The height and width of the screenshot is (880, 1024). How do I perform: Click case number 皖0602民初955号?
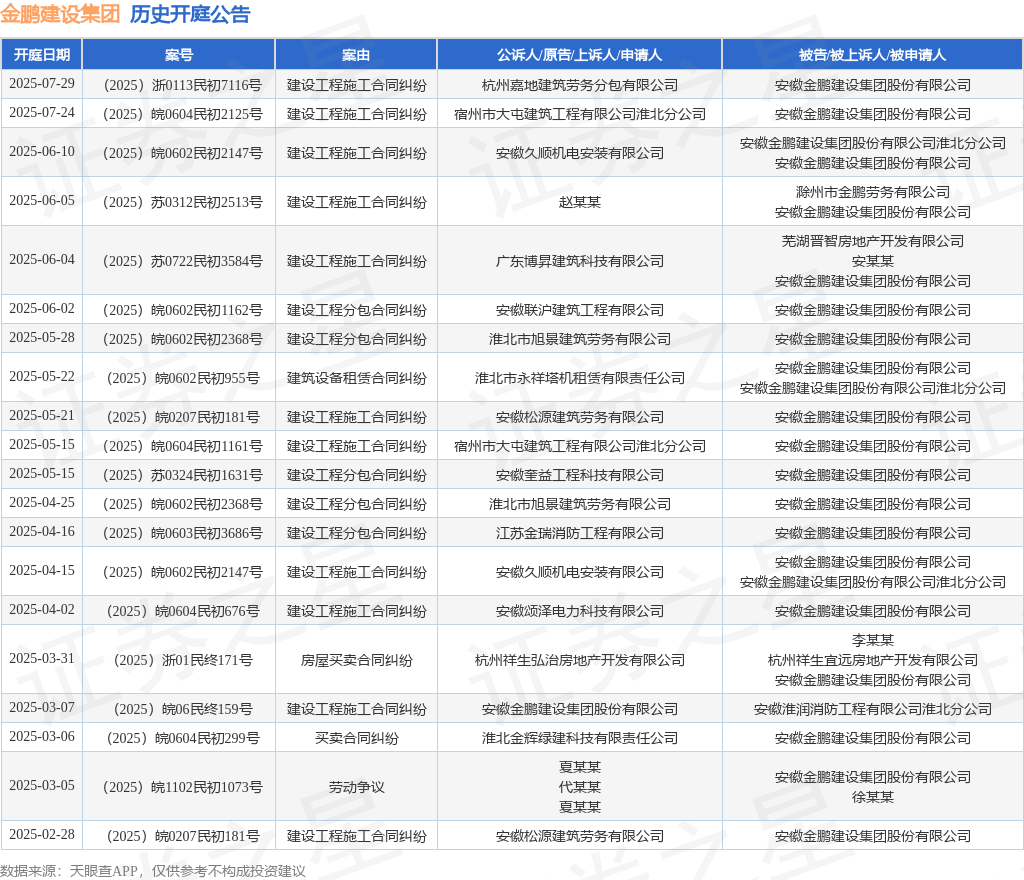coord(183,378)
